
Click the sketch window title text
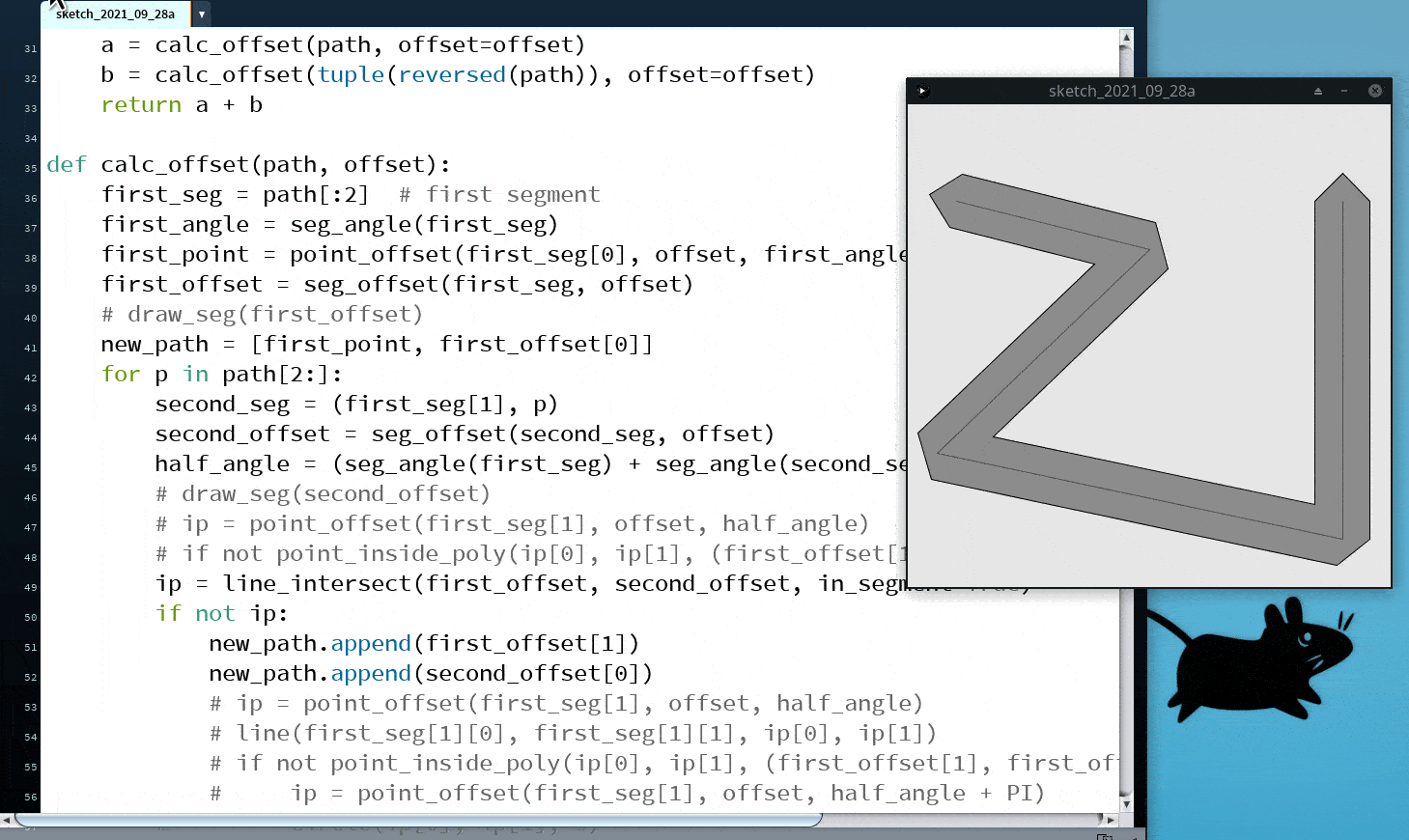[1121, 91]
